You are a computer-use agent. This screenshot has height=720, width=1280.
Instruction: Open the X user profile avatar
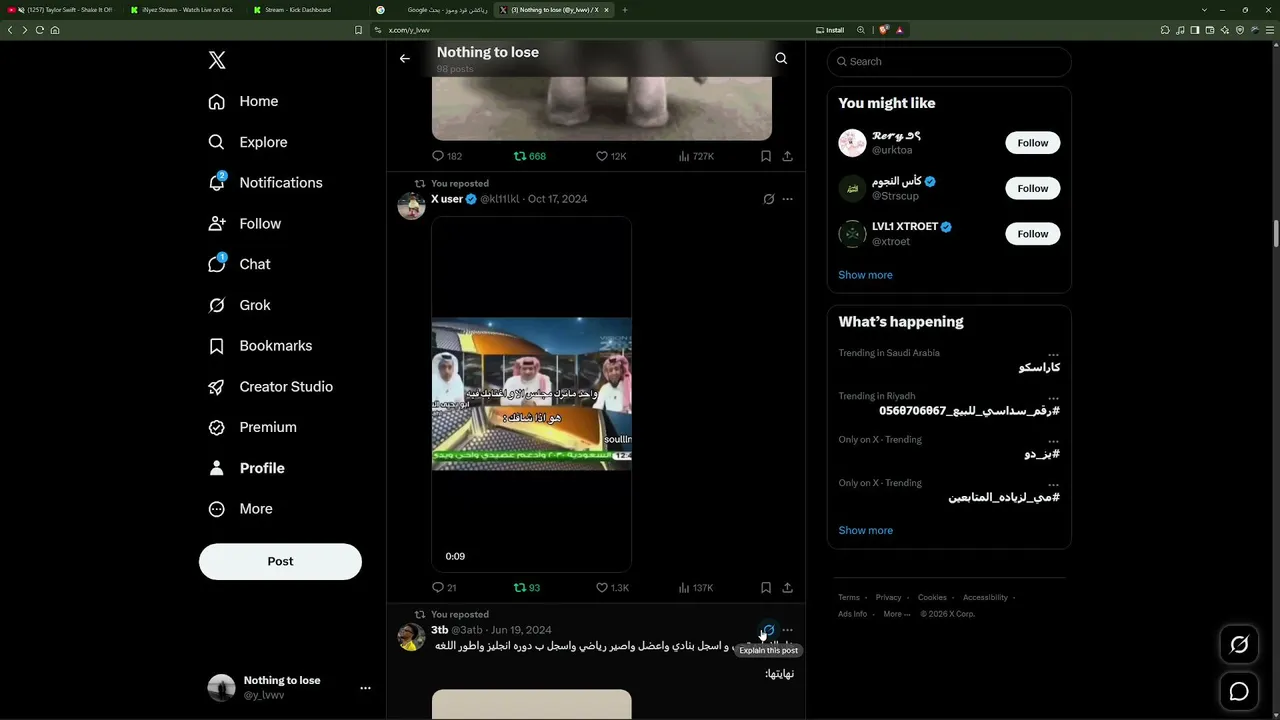[411, 206]
